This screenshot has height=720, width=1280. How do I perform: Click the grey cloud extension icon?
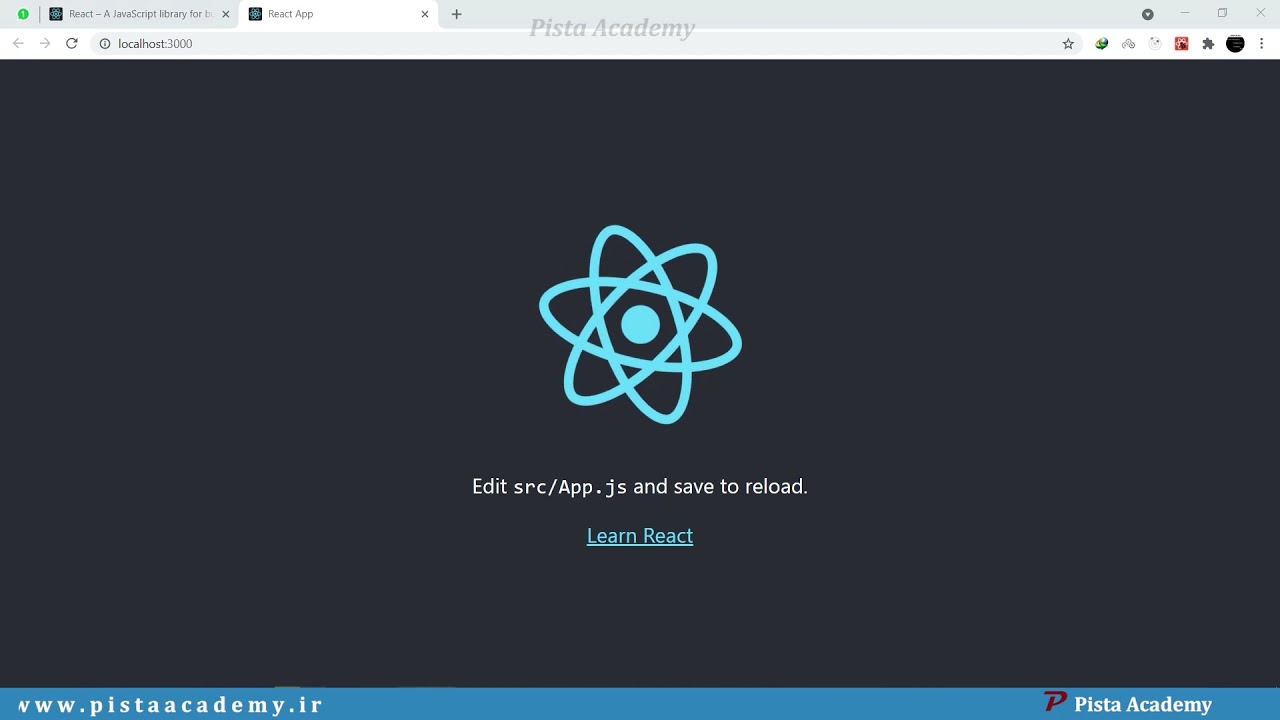1128,44
